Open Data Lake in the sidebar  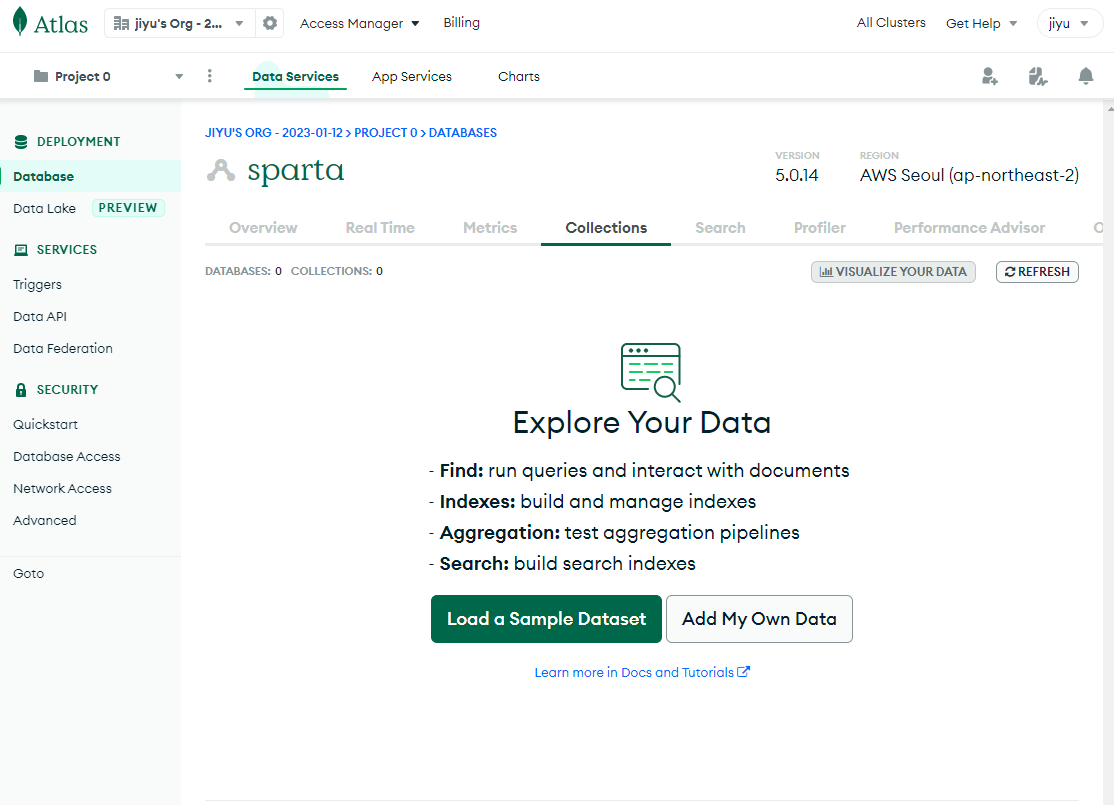(x=44, y=208)
